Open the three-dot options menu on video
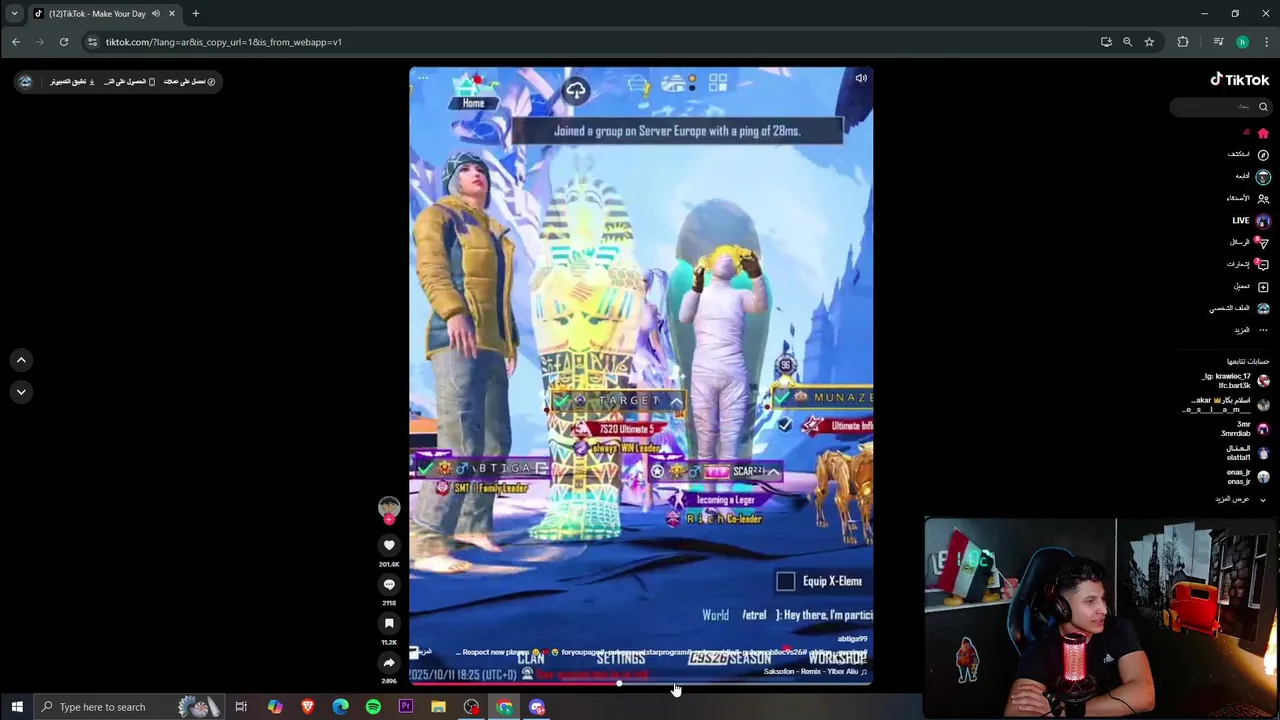Screen dimensions: 1280x720 (423, 78)
